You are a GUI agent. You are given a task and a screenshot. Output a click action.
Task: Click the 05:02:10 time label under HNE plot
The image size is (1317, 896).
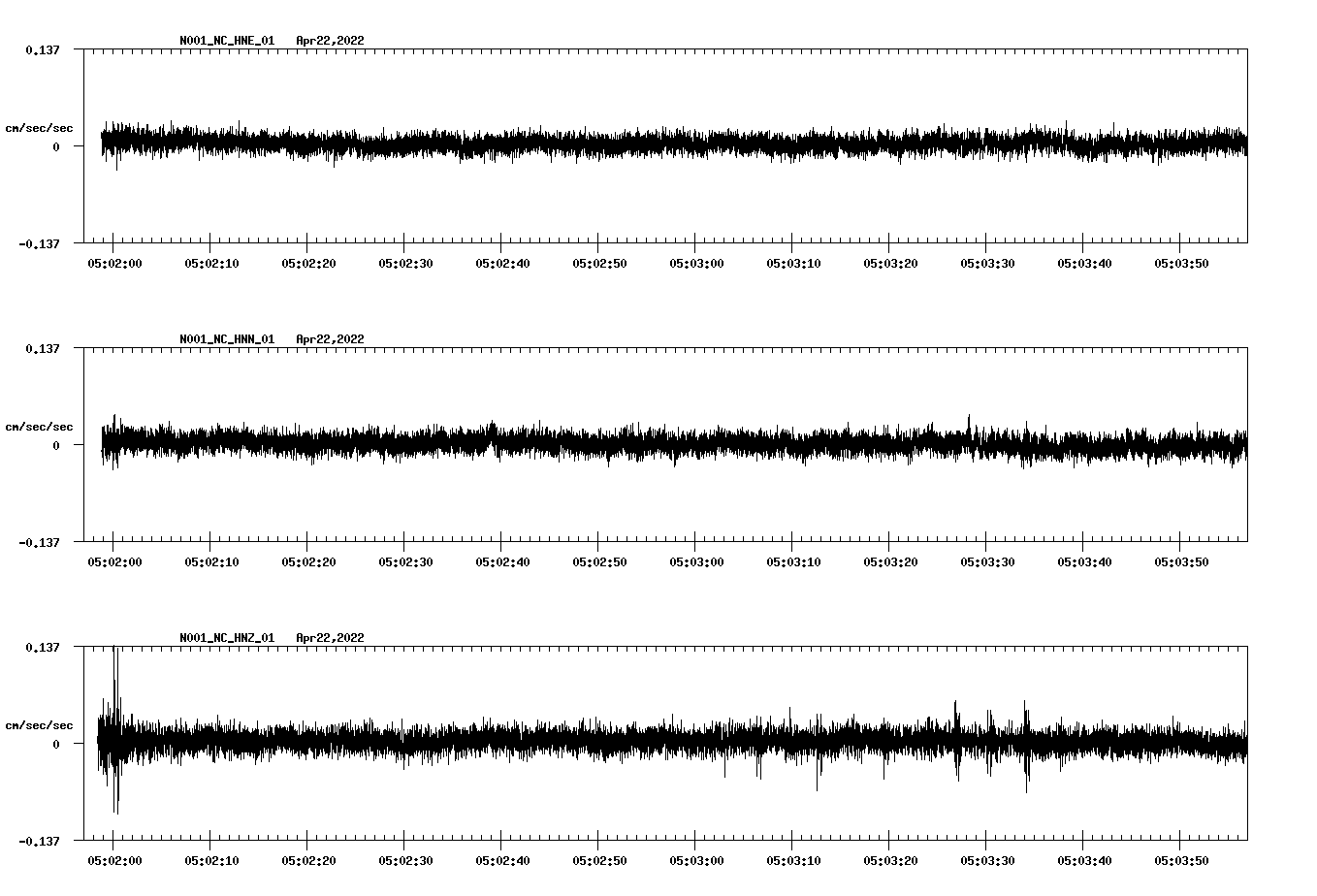pyautogui.click(x=211, y=263)
